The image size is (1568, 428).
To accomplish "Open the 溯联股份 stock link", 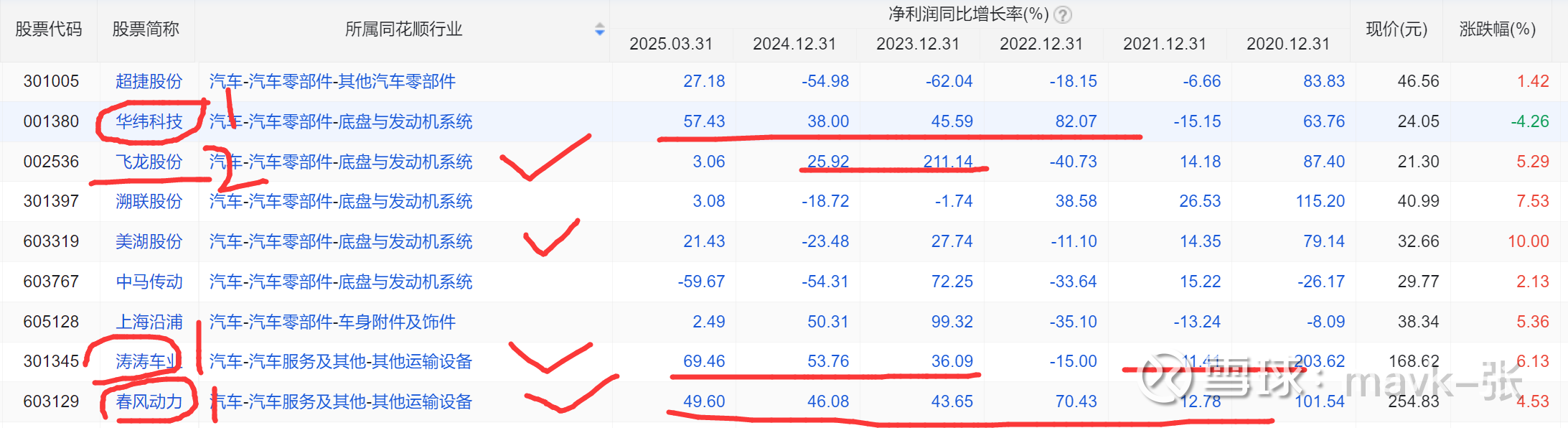I will 149,201.
